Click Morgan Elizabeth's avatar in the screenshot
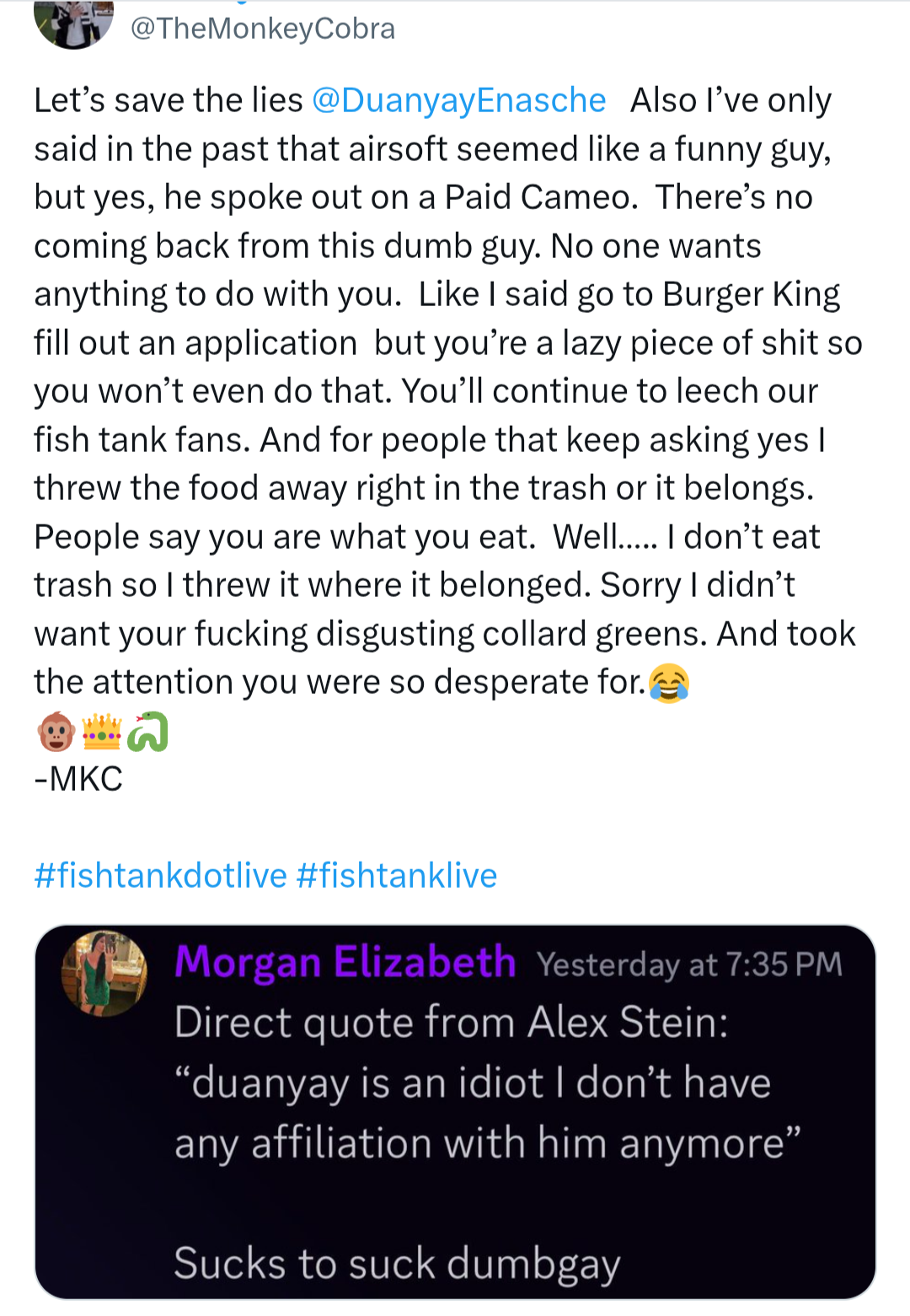Viewport: 910px width, 1316px height. pos(104,973)
